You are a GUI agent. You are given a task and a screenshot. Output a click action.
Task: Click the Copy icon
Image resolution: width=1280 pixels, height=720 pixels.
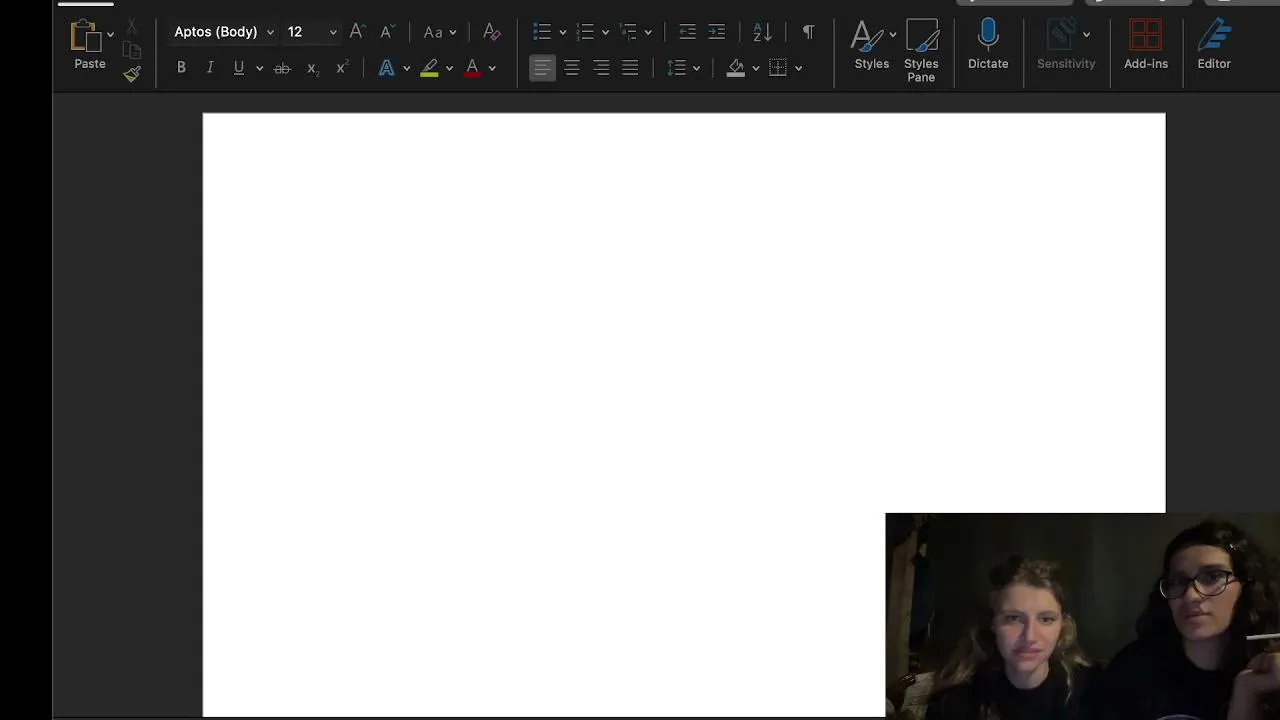click(132, 50)
